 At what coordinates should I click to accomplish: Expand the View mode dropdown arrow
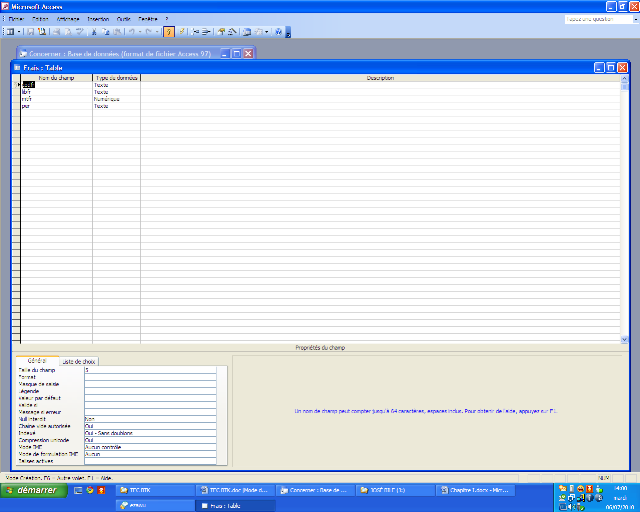click(x=20, y=32)
